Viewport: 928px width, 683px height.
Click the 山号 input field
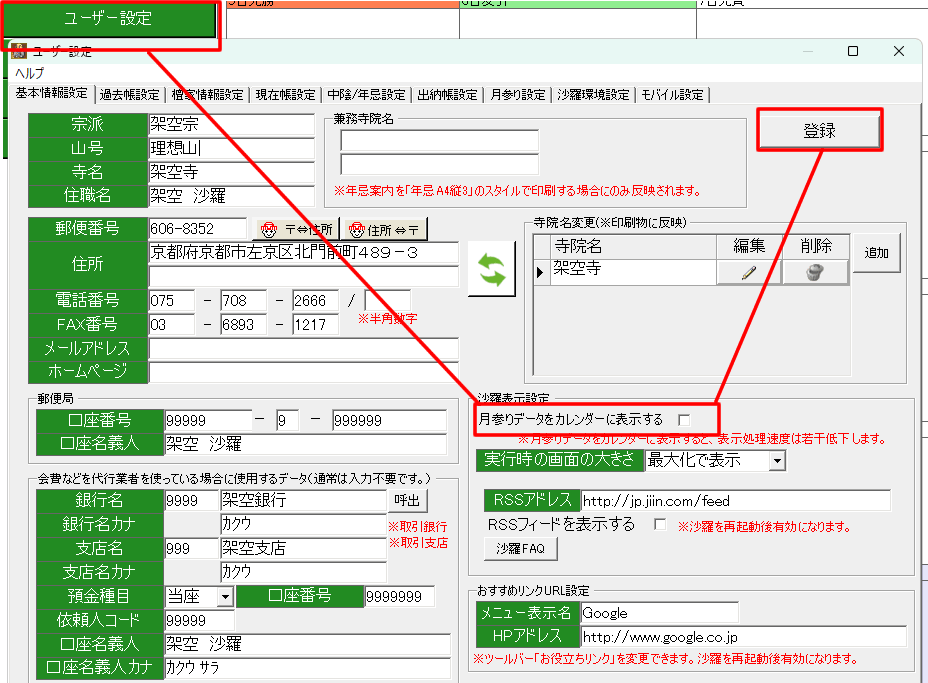coord(231,148)
